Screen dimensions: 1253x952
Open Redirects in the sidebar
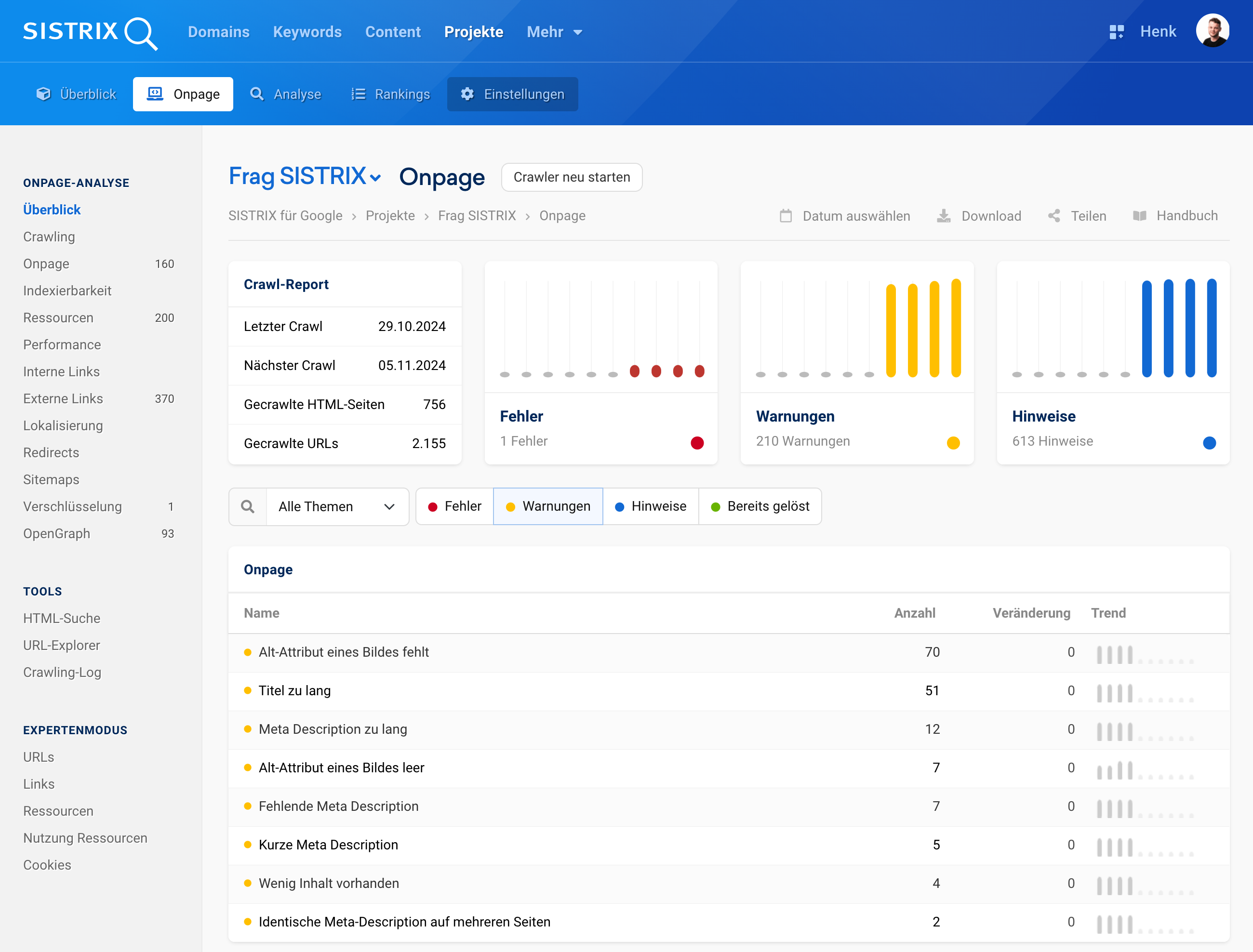click(x=51, y=453)
